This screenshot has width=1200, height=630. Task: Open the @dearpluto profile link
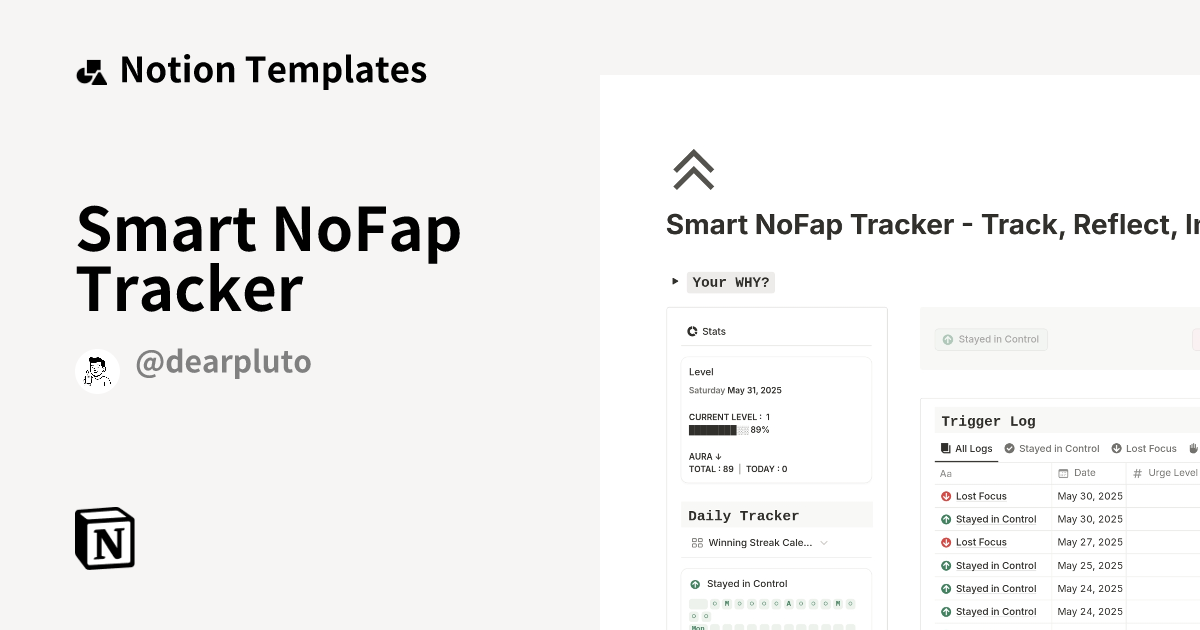pyautogui.click(x=224, y=362)
